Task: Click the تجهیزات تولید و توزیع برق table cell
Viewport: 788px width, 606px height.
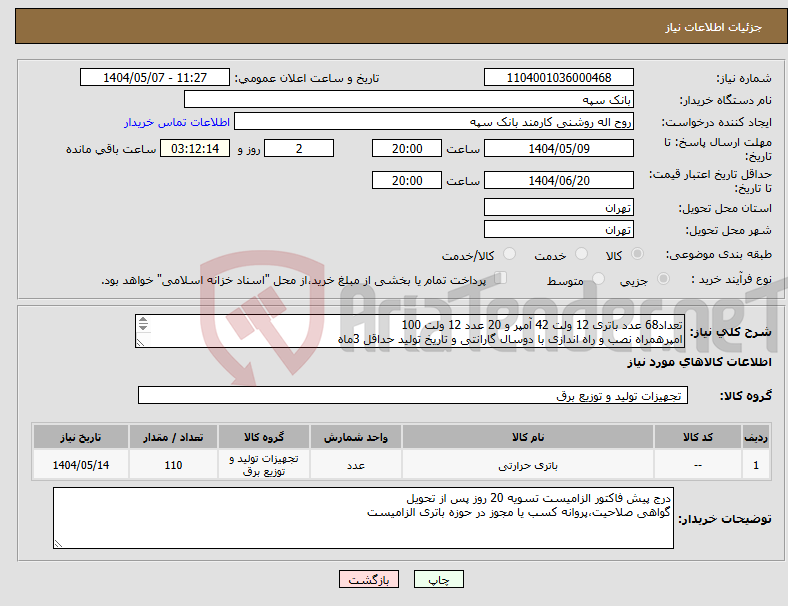Action: click(264, 465)
